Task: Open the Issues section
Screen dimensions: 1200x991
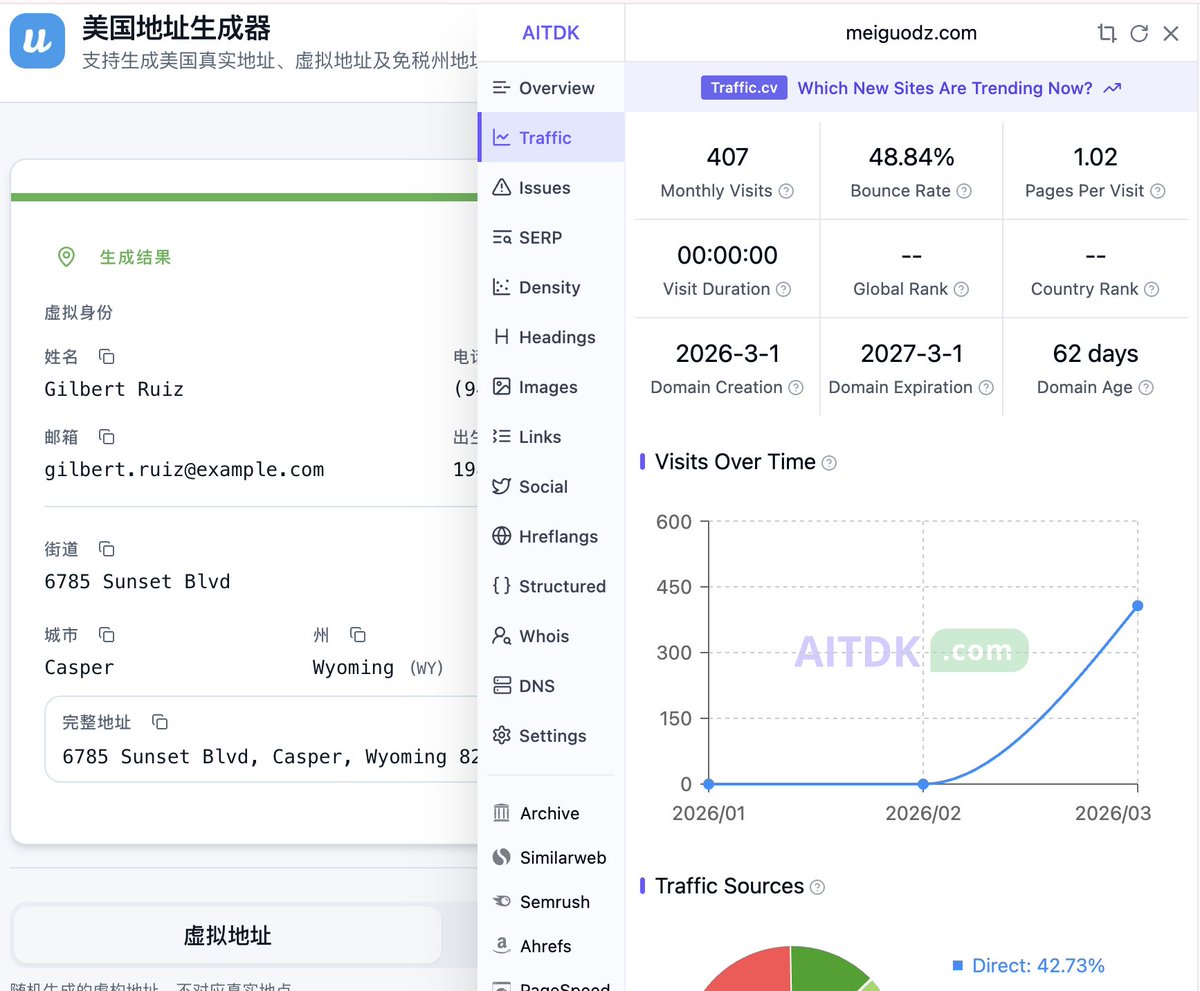Action: (551, 188)
